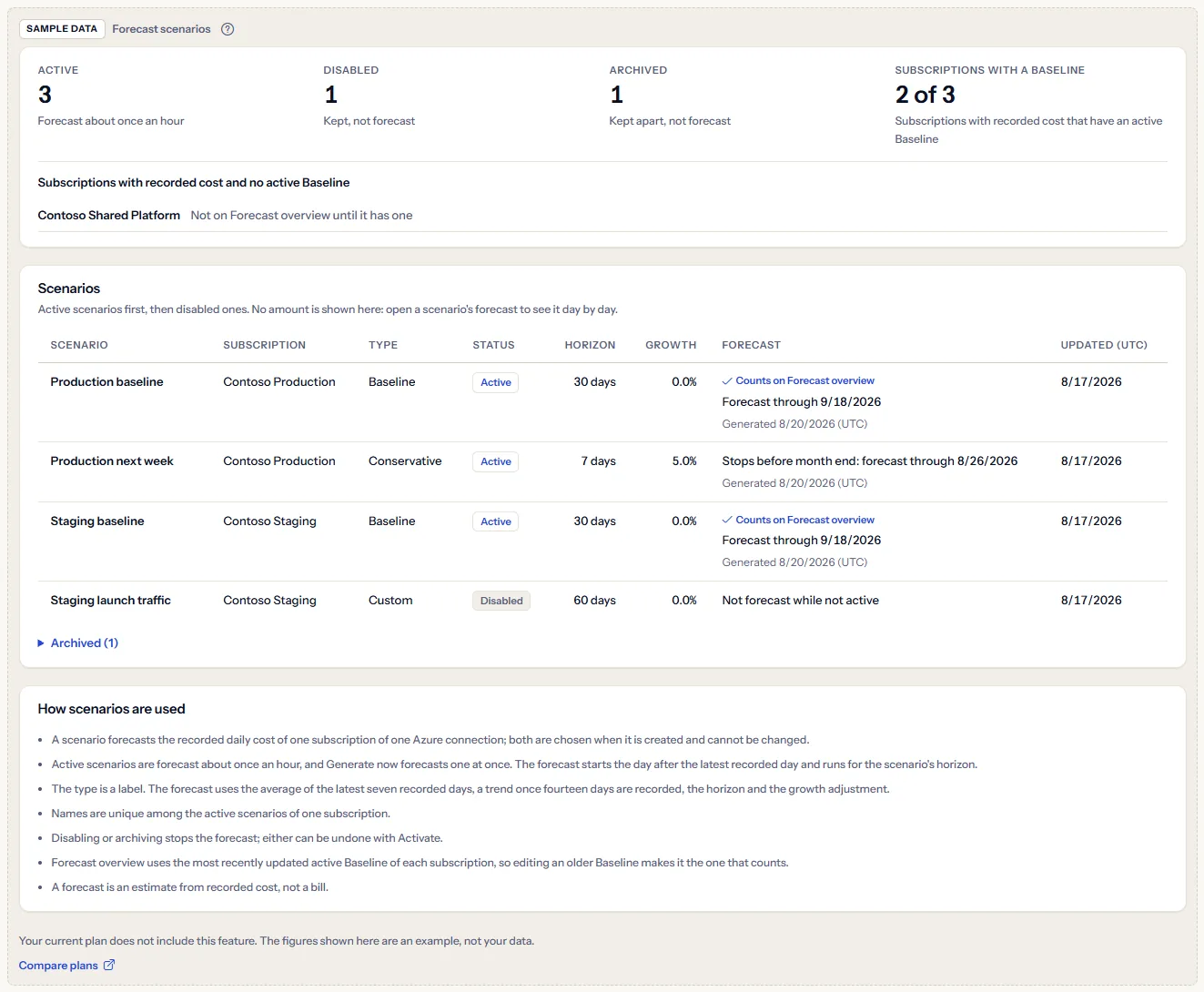The image size is (1204, 992).
Task: Click the SAMPLE DATA badge
Action: [62, 29]
